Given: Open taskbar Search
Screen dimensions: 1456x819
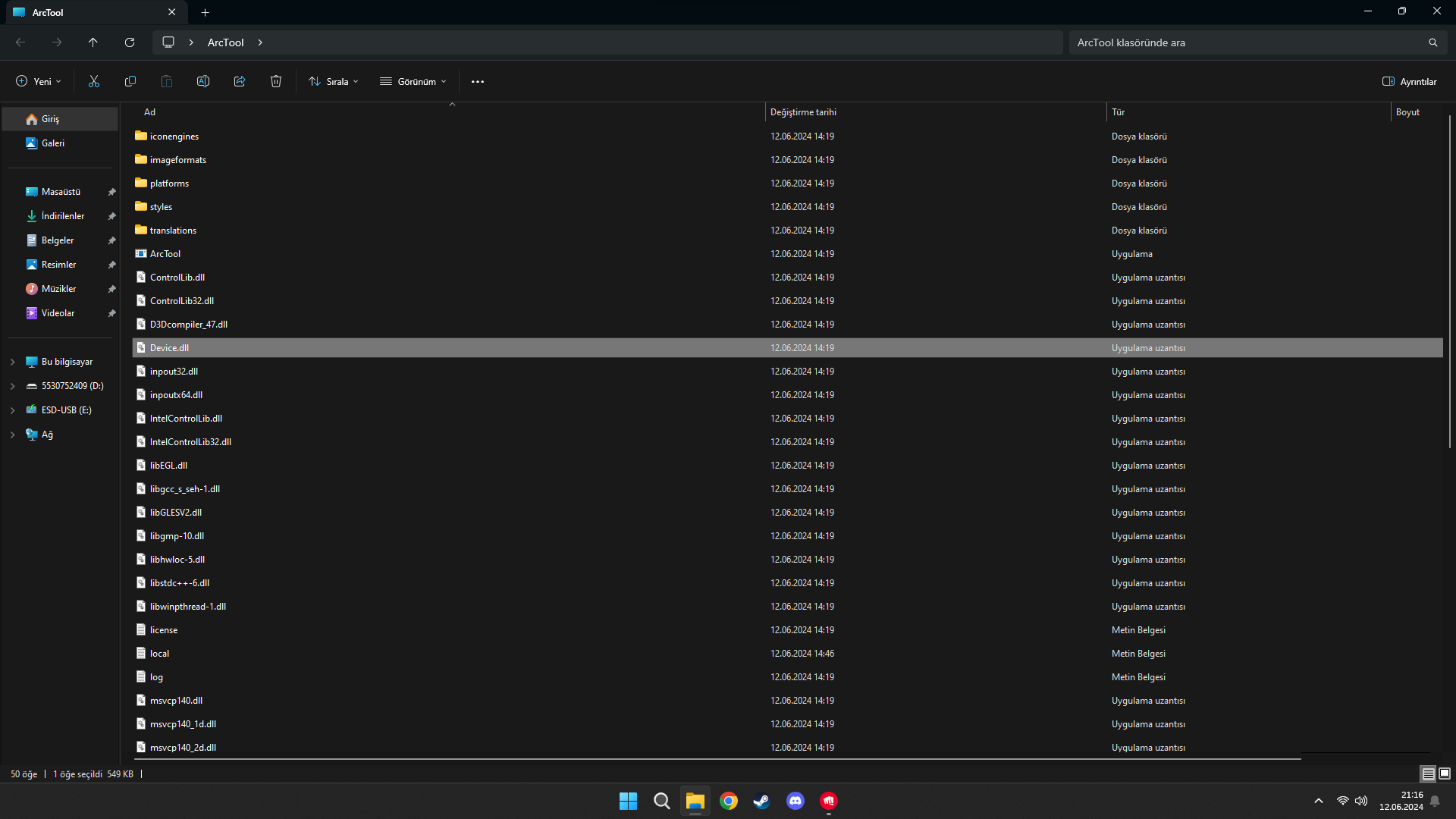Looking at the screenshot, I should click(x=661, y=801).
